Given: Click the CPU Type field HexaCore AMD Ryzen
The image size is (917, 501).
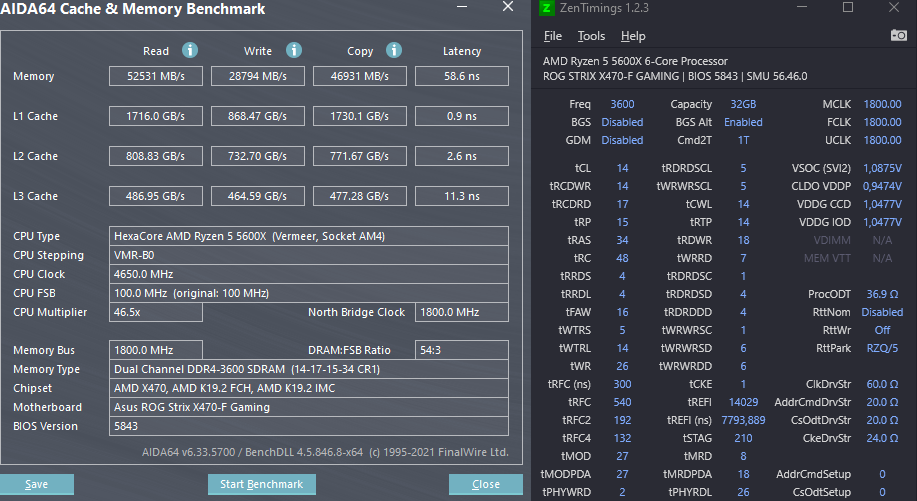Looking at the screenshot, I should tap(309, 236).
